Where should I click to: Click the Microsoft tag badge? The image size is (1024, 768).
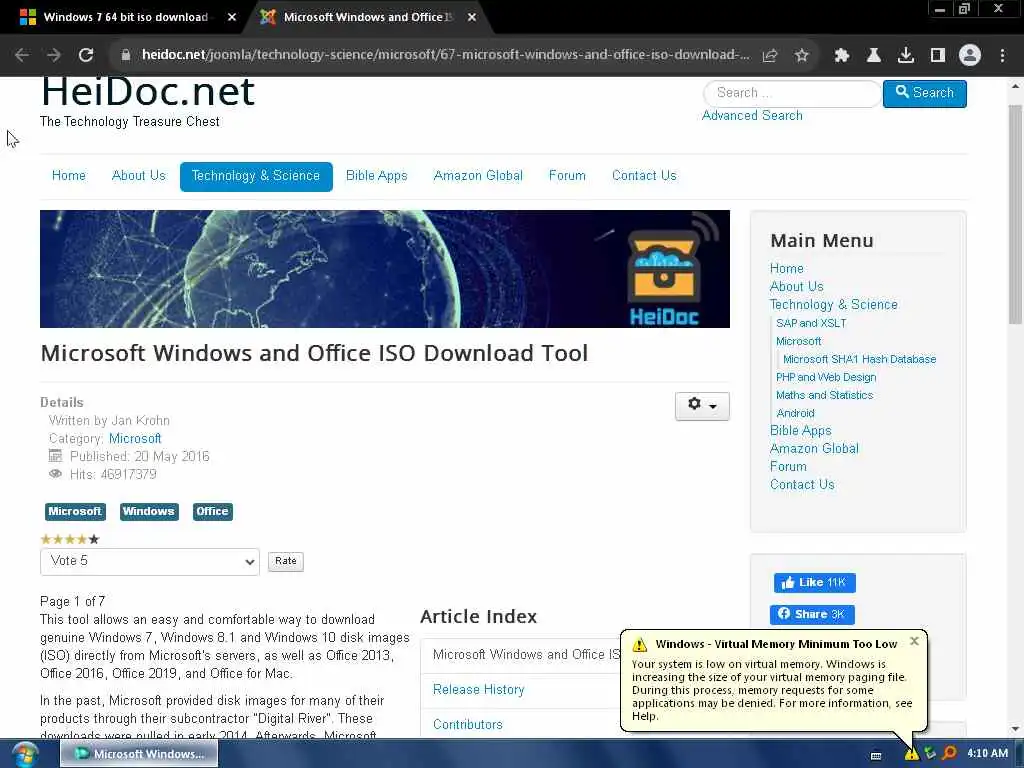pos(75,511)
